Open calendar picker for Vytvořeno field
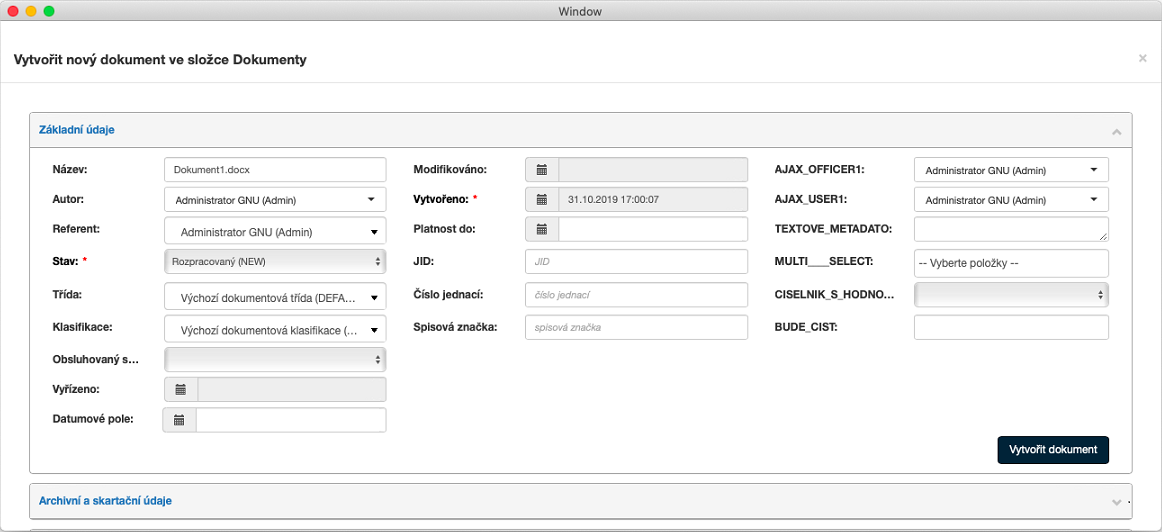The width and height of the screenshot is (1162, 532). click(x=542, y=199)
